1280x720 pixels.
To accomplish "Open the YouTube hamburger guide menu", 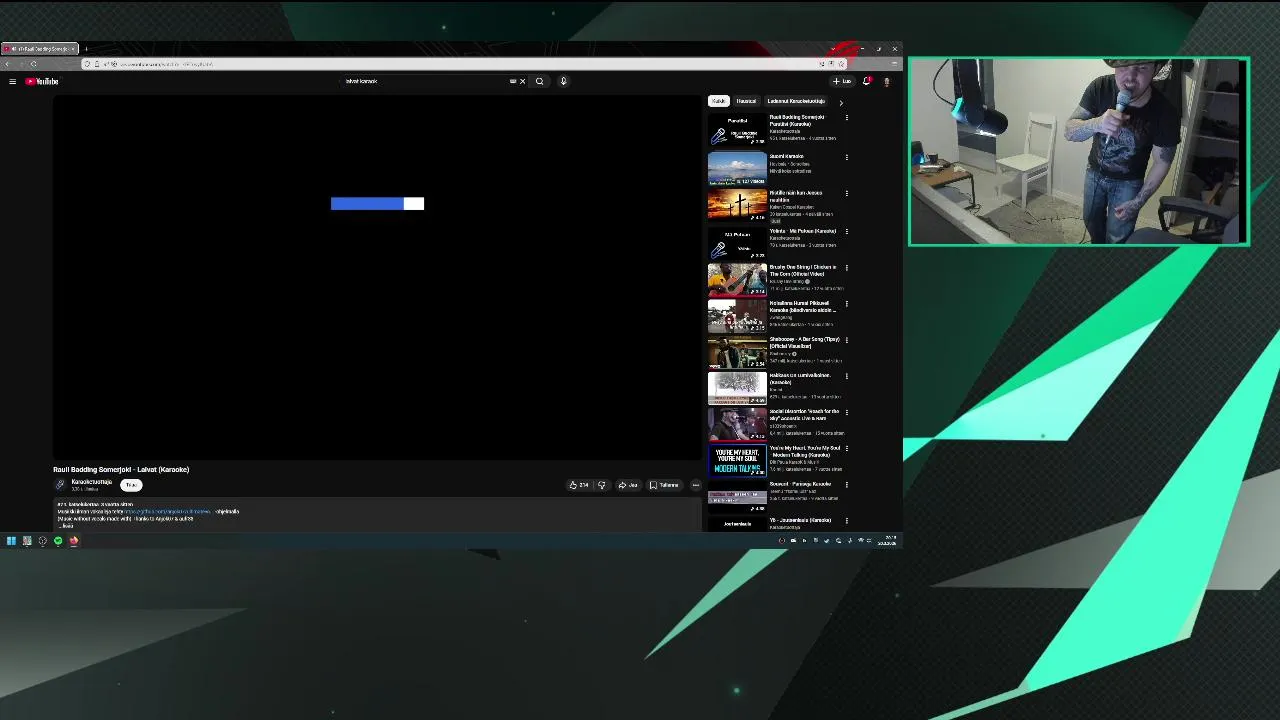I will [12, 81].
